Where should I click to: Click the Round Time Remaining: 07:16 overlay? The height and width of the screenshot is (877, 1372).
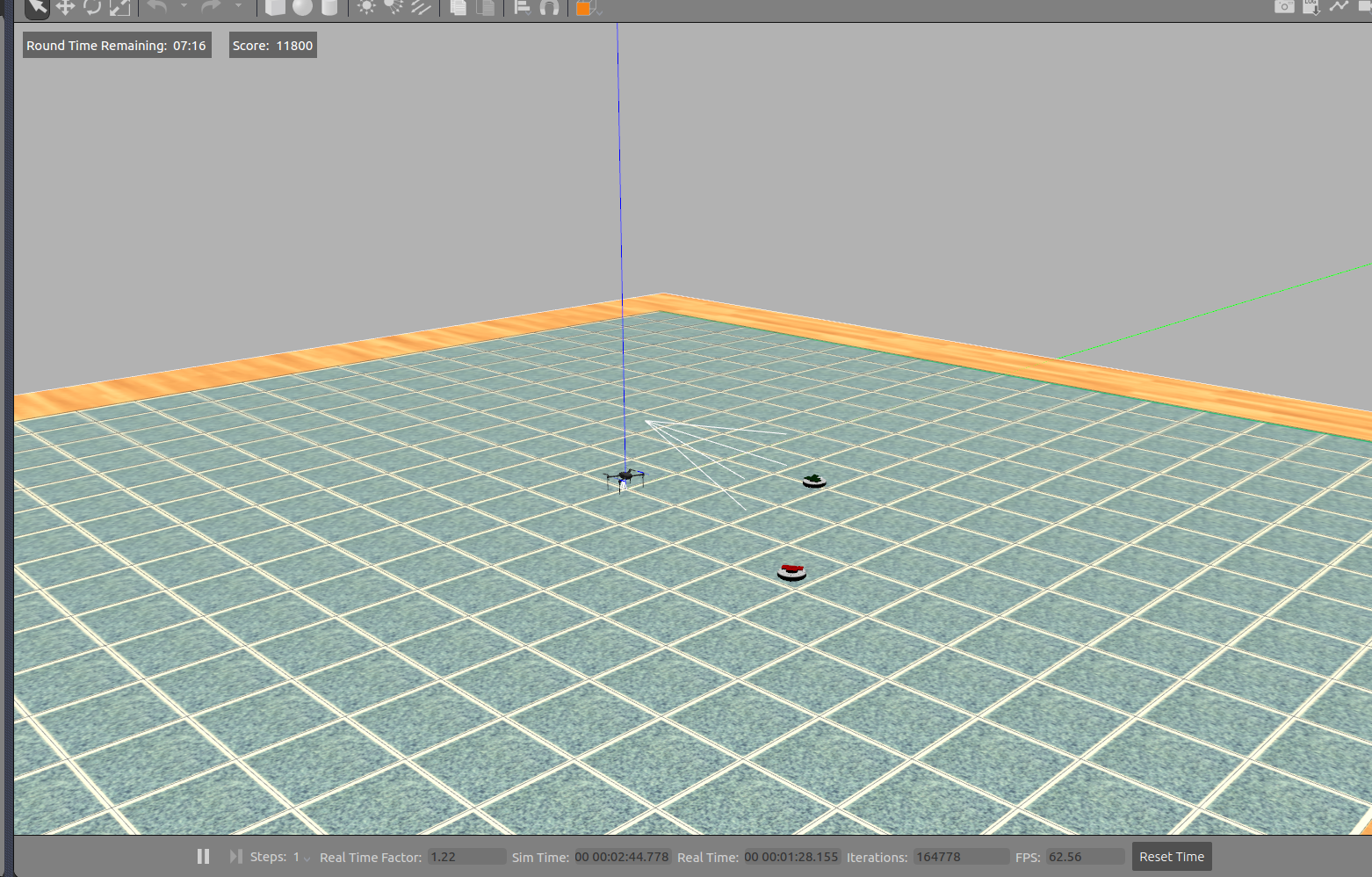(x=117, y=46)
